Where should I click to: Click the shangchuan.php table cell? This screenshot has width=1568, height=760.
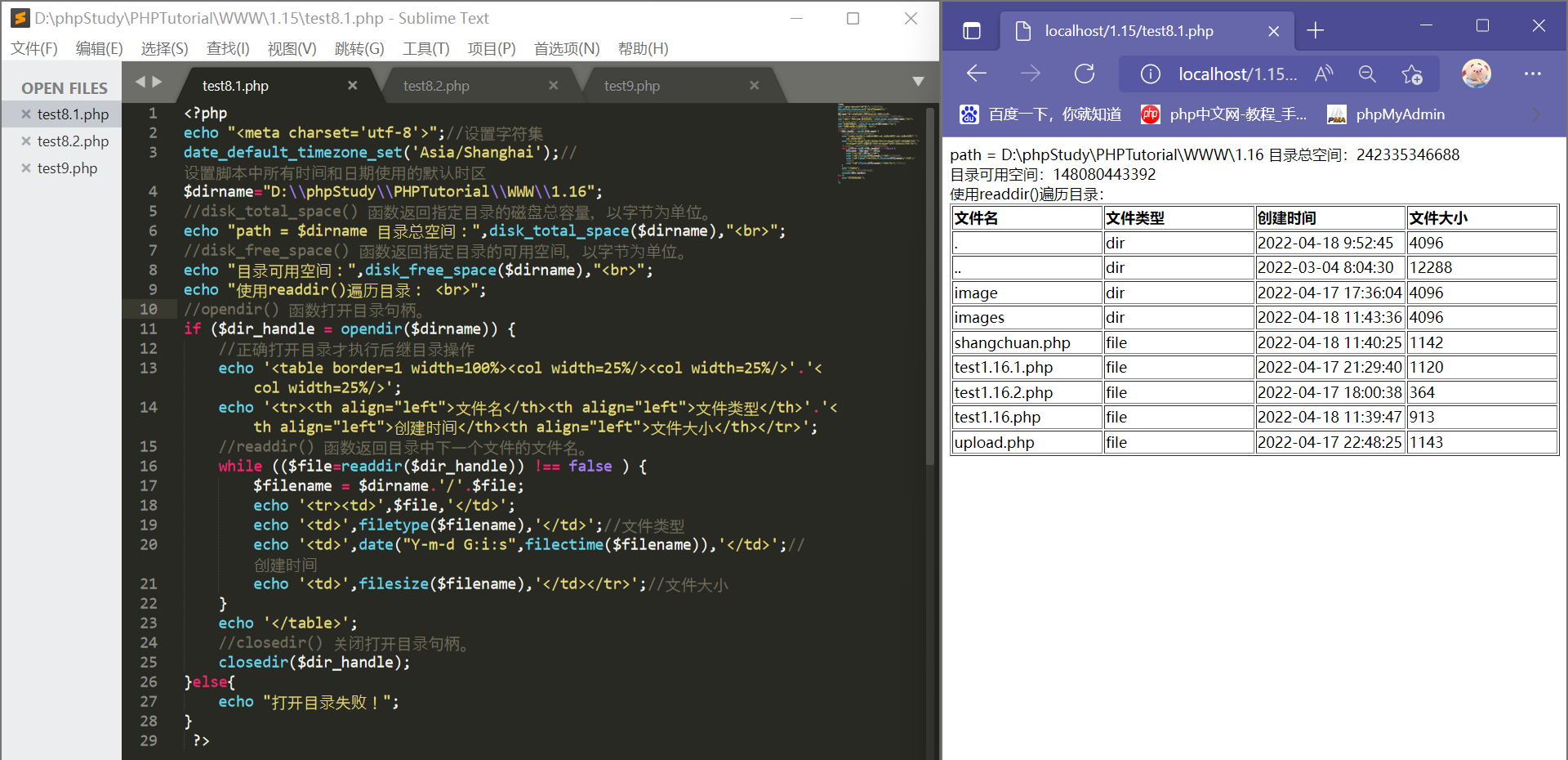(1027, 342)
